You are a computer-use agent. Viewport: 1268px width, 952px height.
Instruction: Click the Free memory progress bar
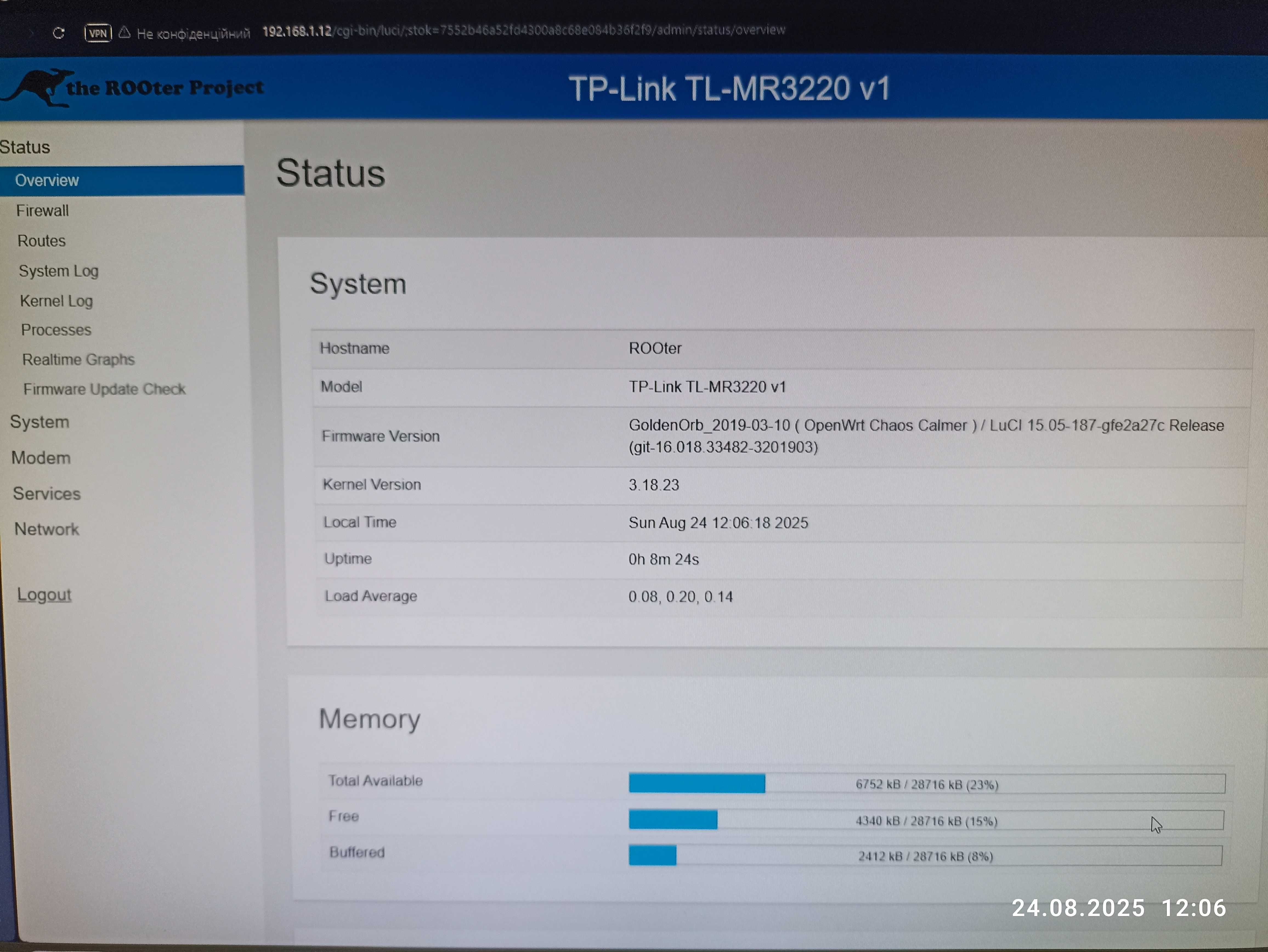pyautogui.click(x=926, y=820)
